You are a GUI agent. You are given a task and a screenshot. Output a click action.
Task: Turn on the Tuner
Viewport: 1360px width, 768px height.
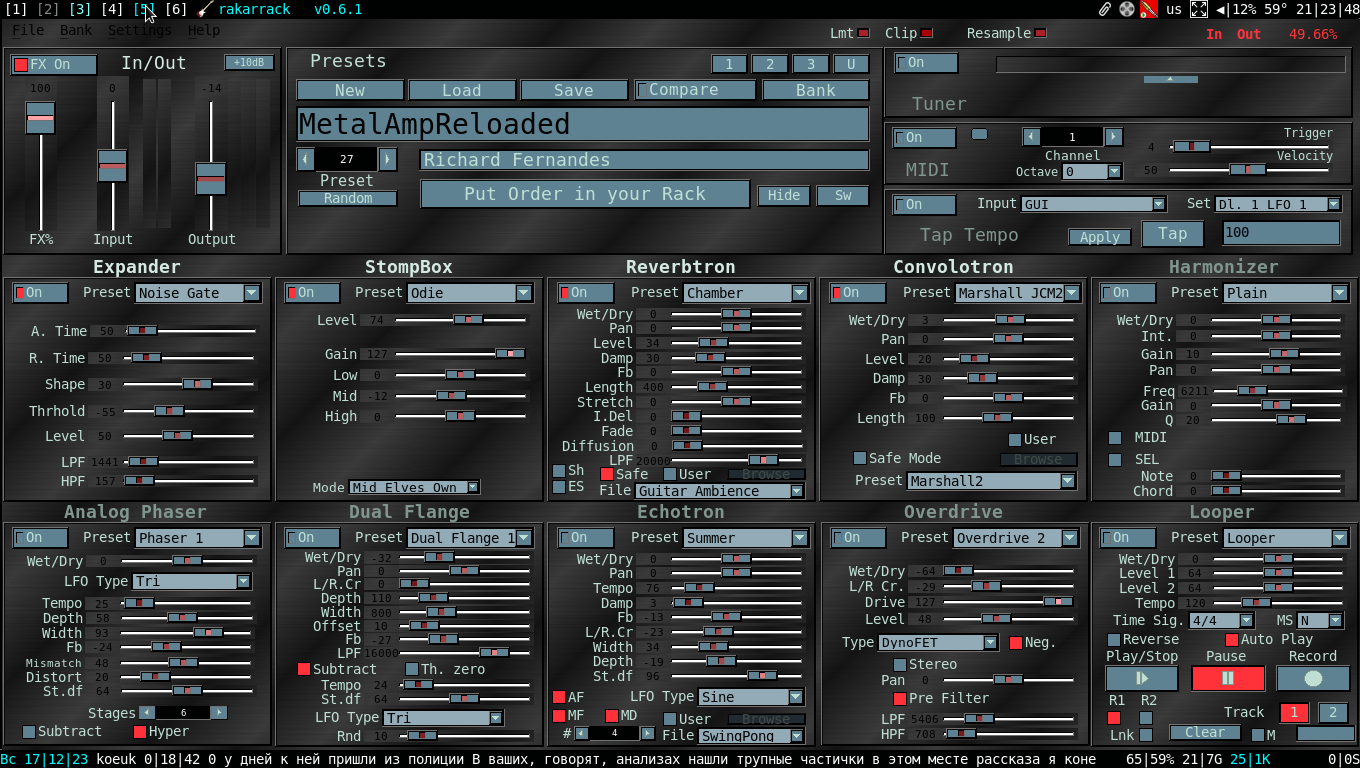926,63
